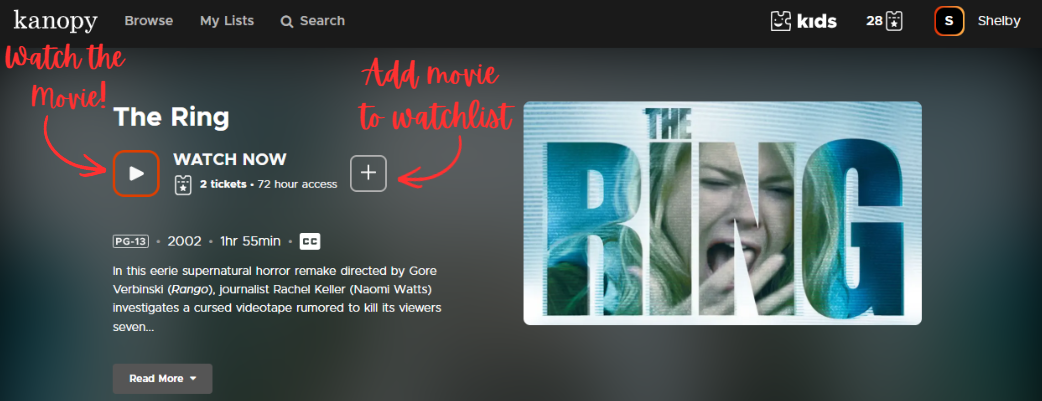The image size is (1042, 401).
Task: Play The Ring with the play button
Action: [136, 173]
